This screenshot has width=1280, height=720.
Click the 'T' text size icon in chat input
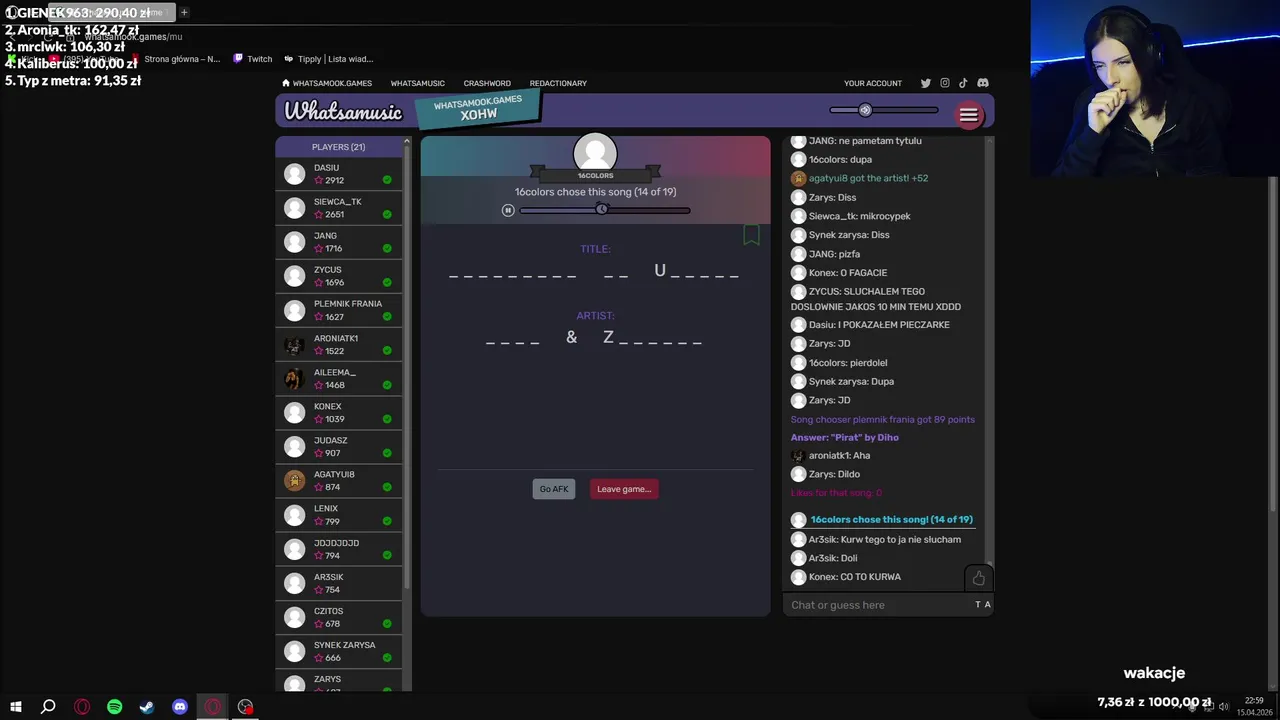[978, 604]
